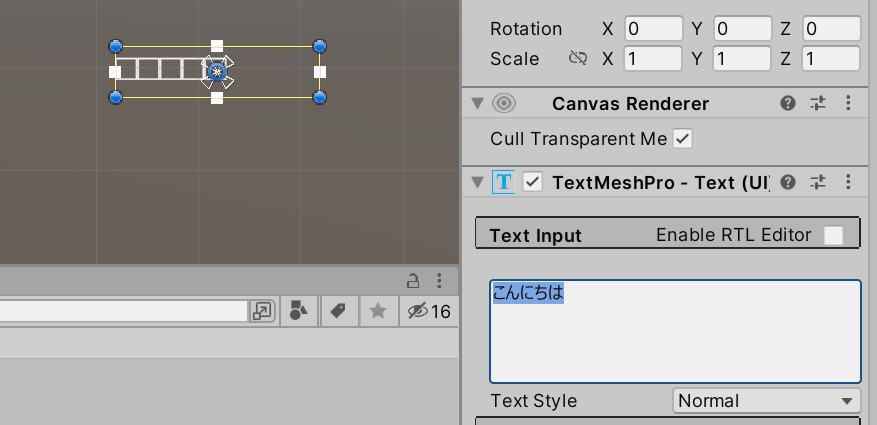The width and height of the screenshot is (877, 425).
Task: Open the Project panel three-dot options menu
Action: click(439, 281)
